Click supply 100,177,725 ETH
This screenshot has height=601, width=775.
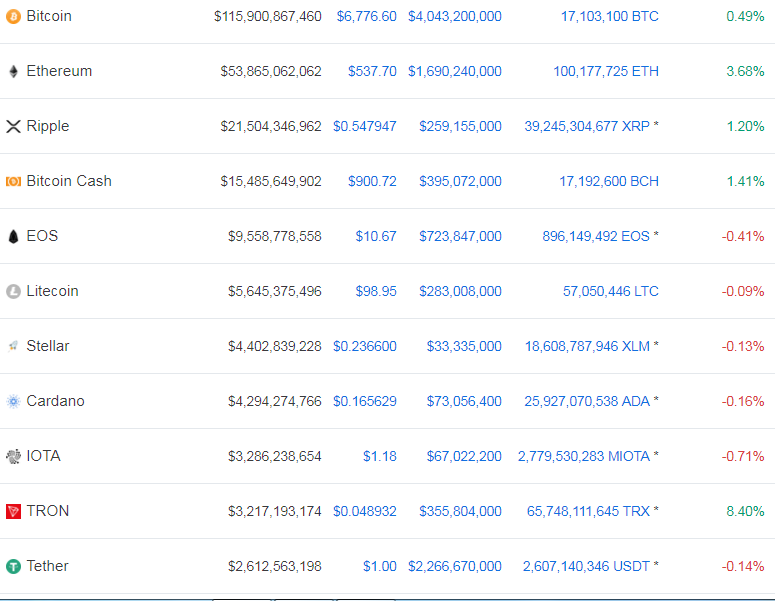tap(606, 71)
